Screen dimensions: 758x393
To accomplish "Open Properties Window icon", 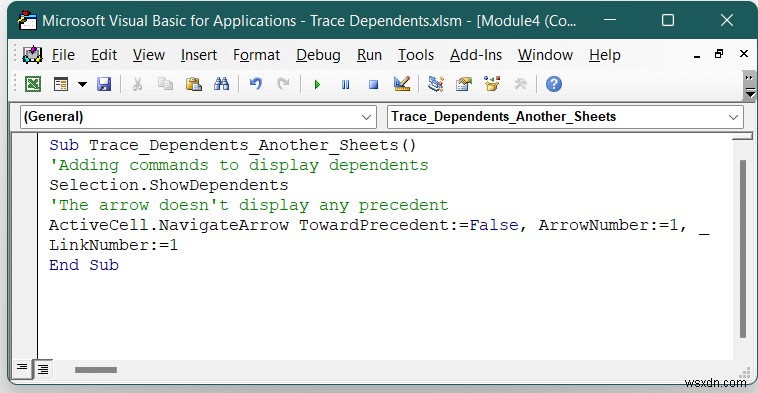I will pos(464,85).
